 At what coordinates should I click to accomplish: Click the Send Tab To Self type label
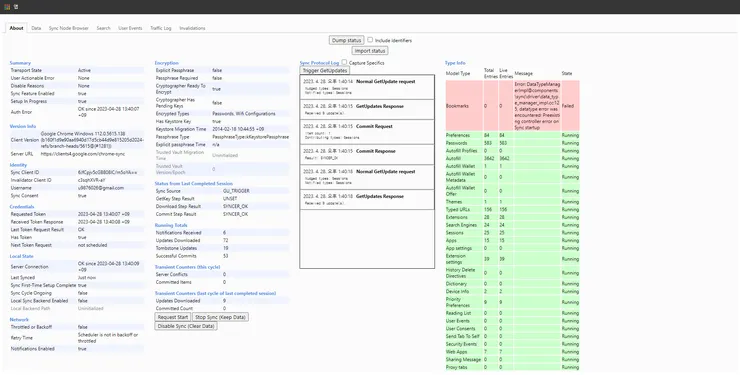pyautogui.click(x=462, y=336)
